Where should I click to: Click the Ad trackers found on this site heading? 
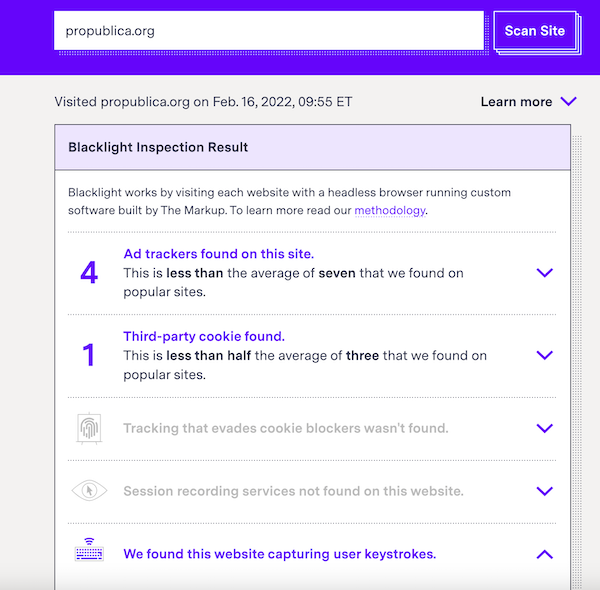[x=218, y=254]
